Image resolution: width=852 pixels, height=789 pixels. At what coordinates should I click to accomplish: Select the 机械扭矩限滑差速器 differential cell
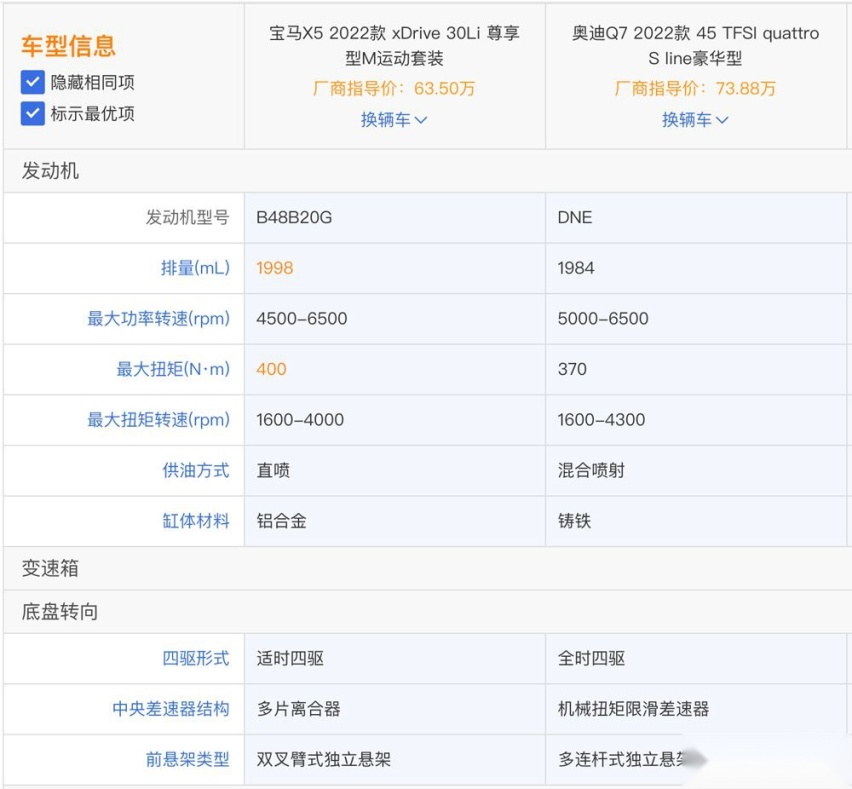pyautogui.click(x=696, y=709)
